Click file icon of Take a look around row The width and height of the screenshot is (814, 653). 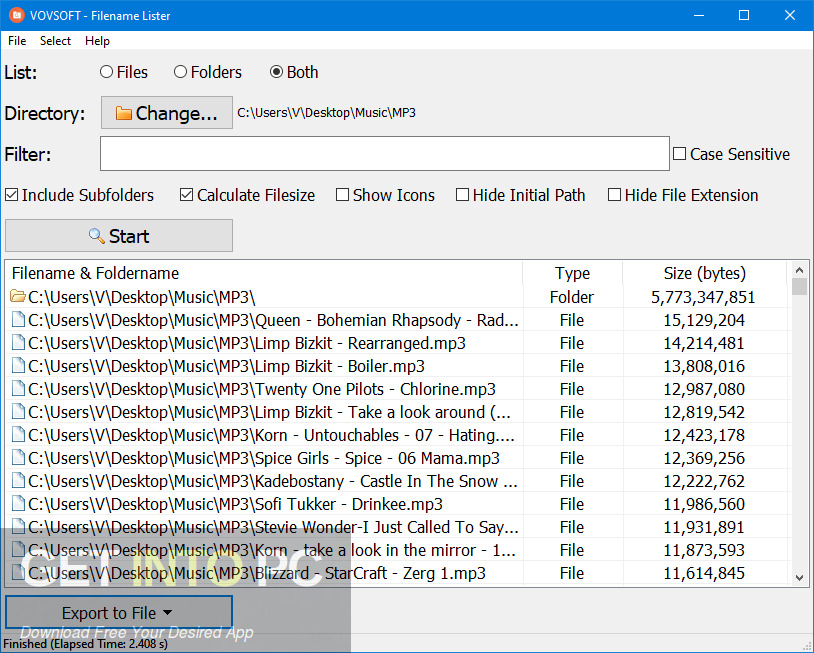tap(18, 412)
